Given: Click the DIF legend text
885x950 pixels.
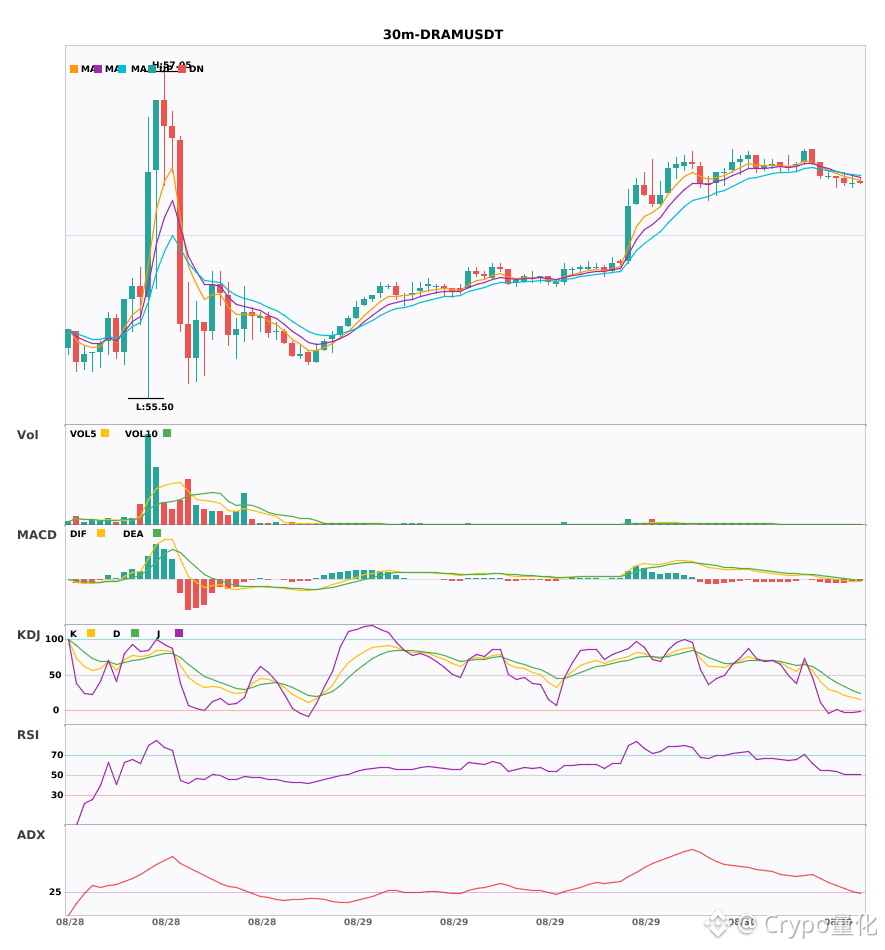Looking at the screenshot, I should click(78, 534).
